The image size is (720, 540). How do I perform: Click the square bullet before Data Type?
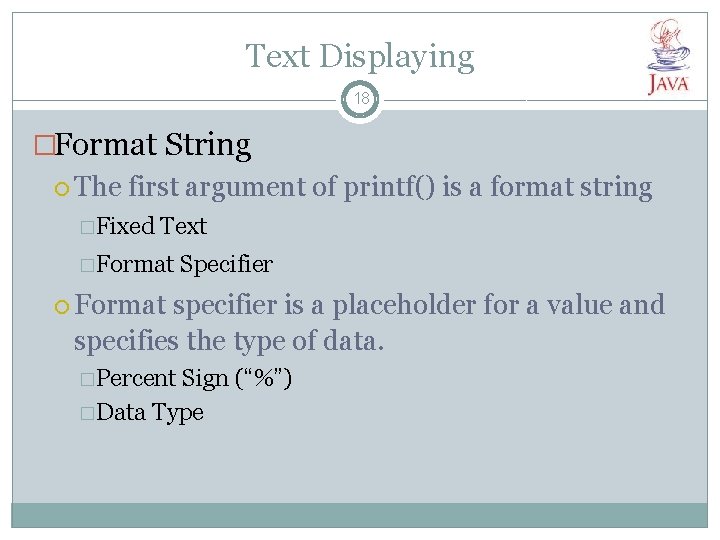coord(89,413)
